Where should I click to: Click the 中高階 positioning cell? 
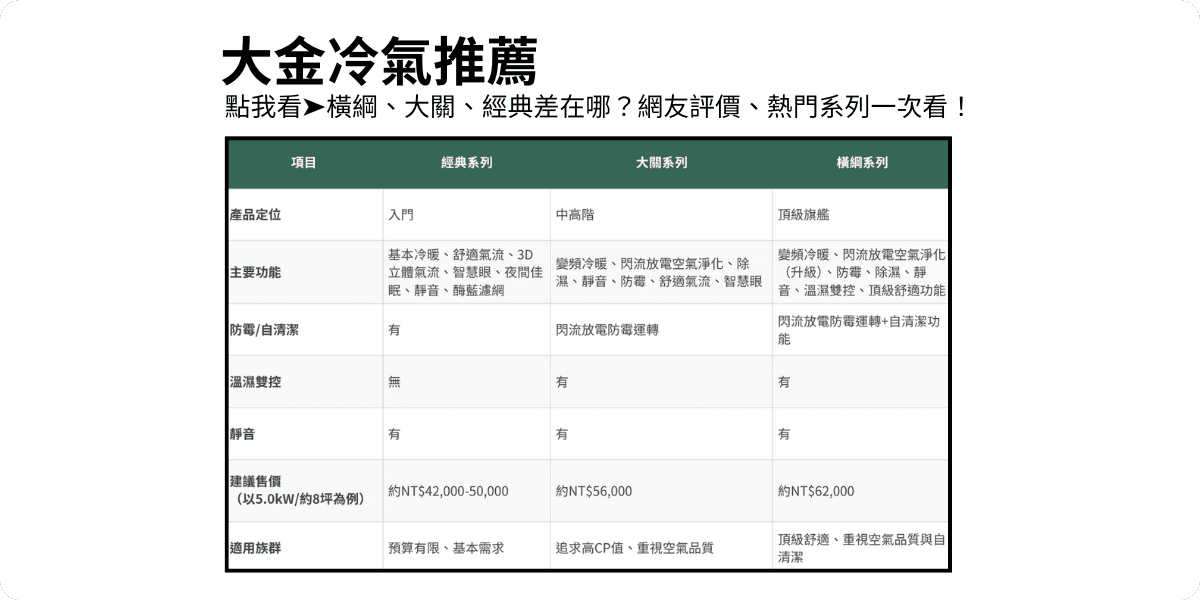tap(573, 214)
